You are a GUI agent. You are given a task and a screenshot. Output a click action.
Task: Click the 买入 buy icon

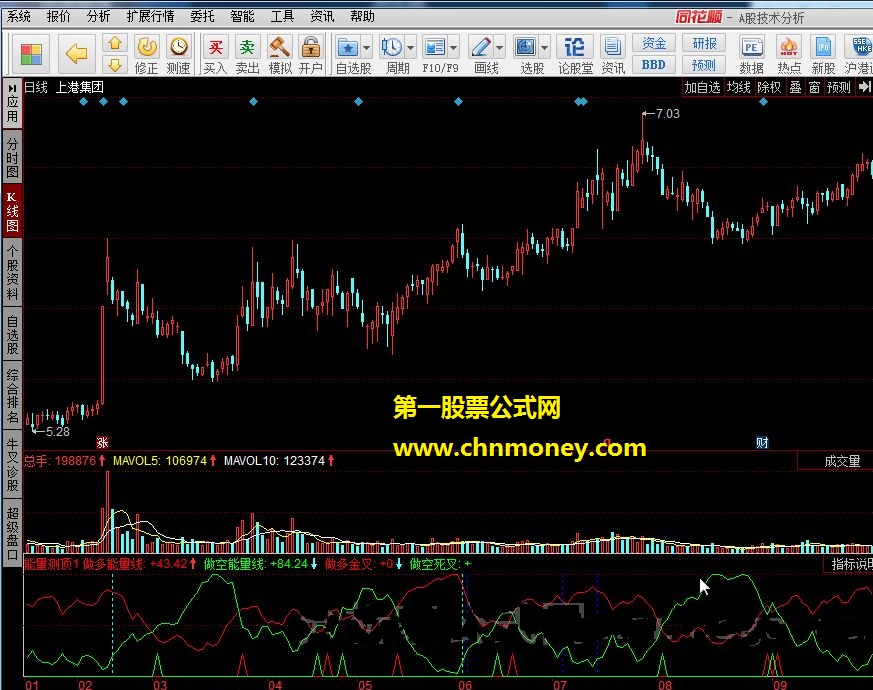click(x=215, y=54)
